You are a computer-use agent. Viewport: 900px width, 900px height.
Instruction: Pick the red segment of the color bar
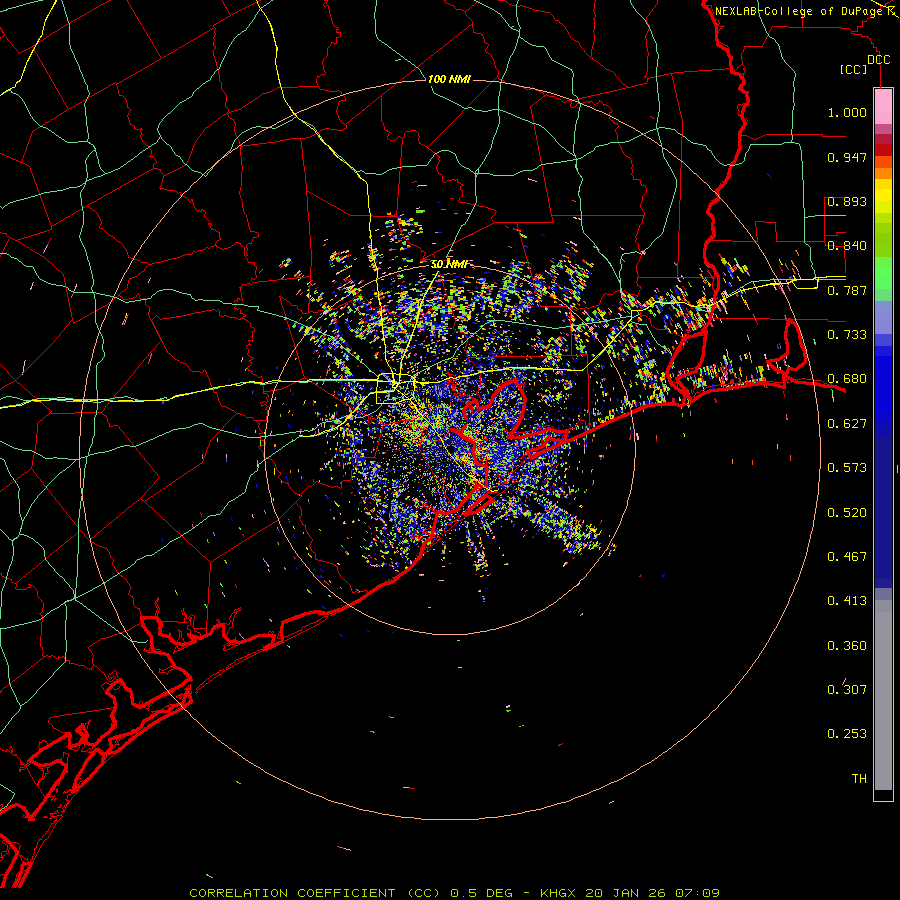tap(883, 150)
